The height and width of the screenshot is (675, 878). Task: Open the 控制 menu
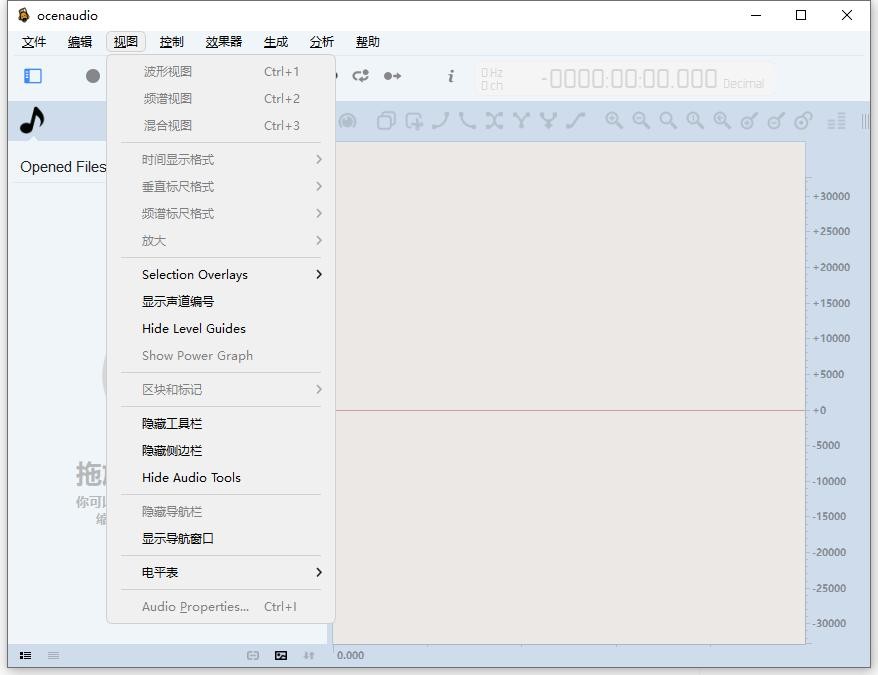(171, 42)
